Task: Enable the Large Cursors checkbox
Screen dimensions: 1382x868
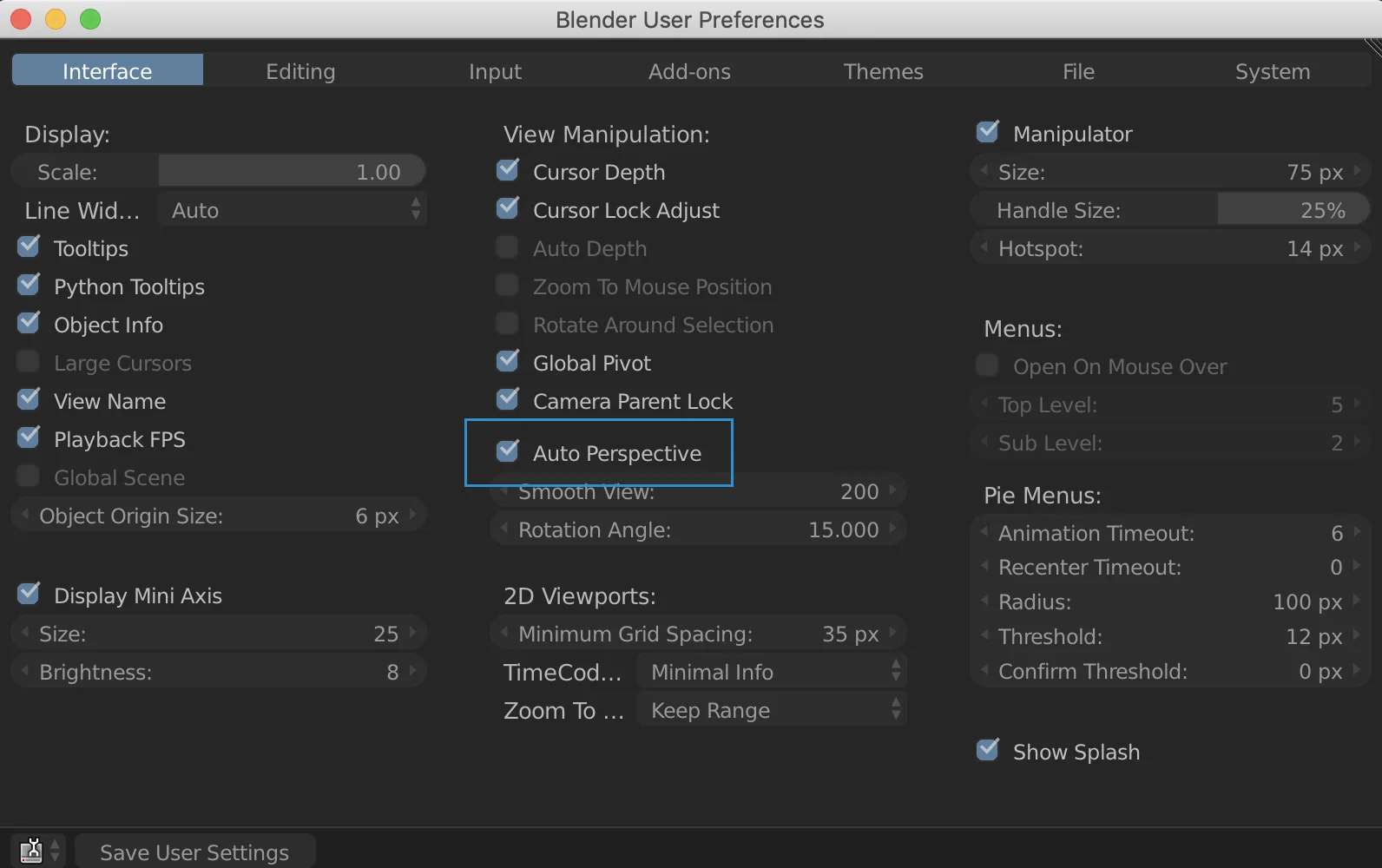Action: pos(29,362)
